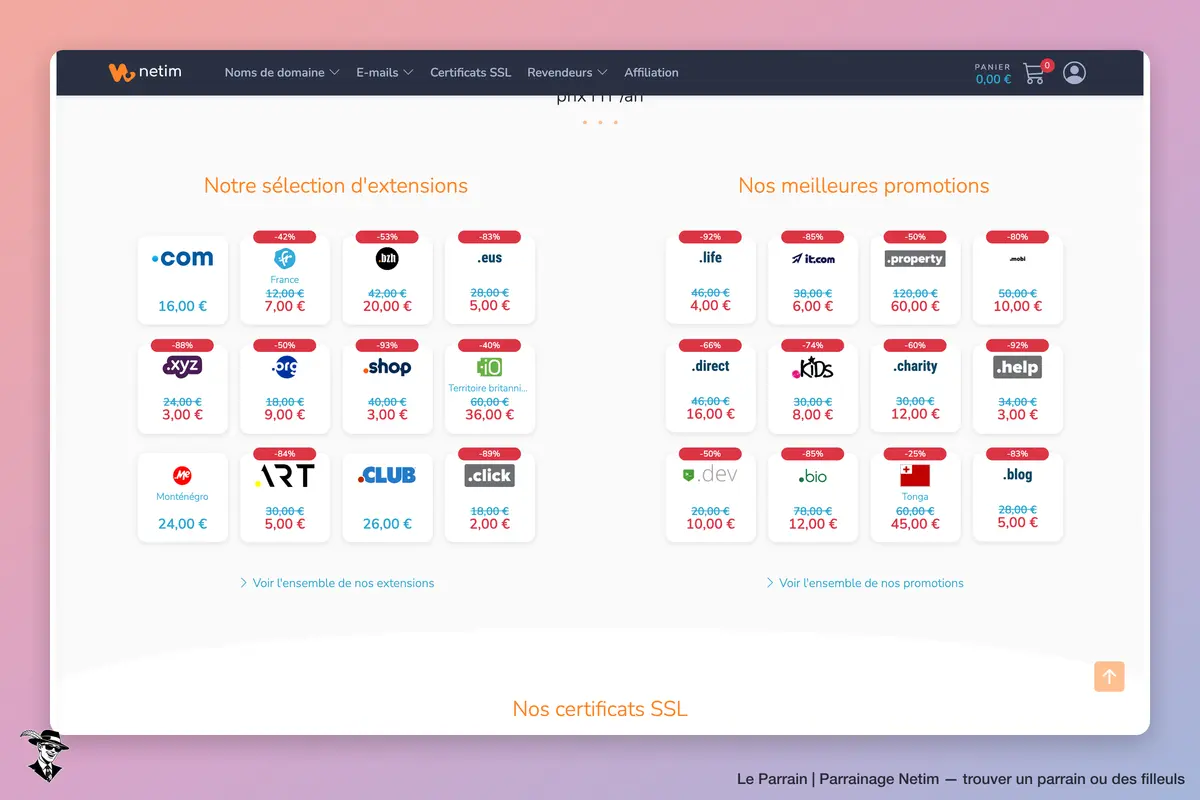The image size is (1200, 800).
Task: Expand the Noms de domaine menu
Action: point(282,73)
